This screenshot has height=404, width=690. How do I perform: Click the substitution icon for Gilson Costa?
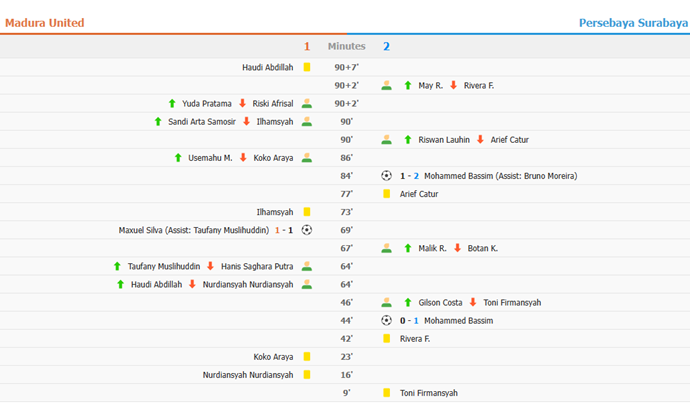[x=386, y=302]
